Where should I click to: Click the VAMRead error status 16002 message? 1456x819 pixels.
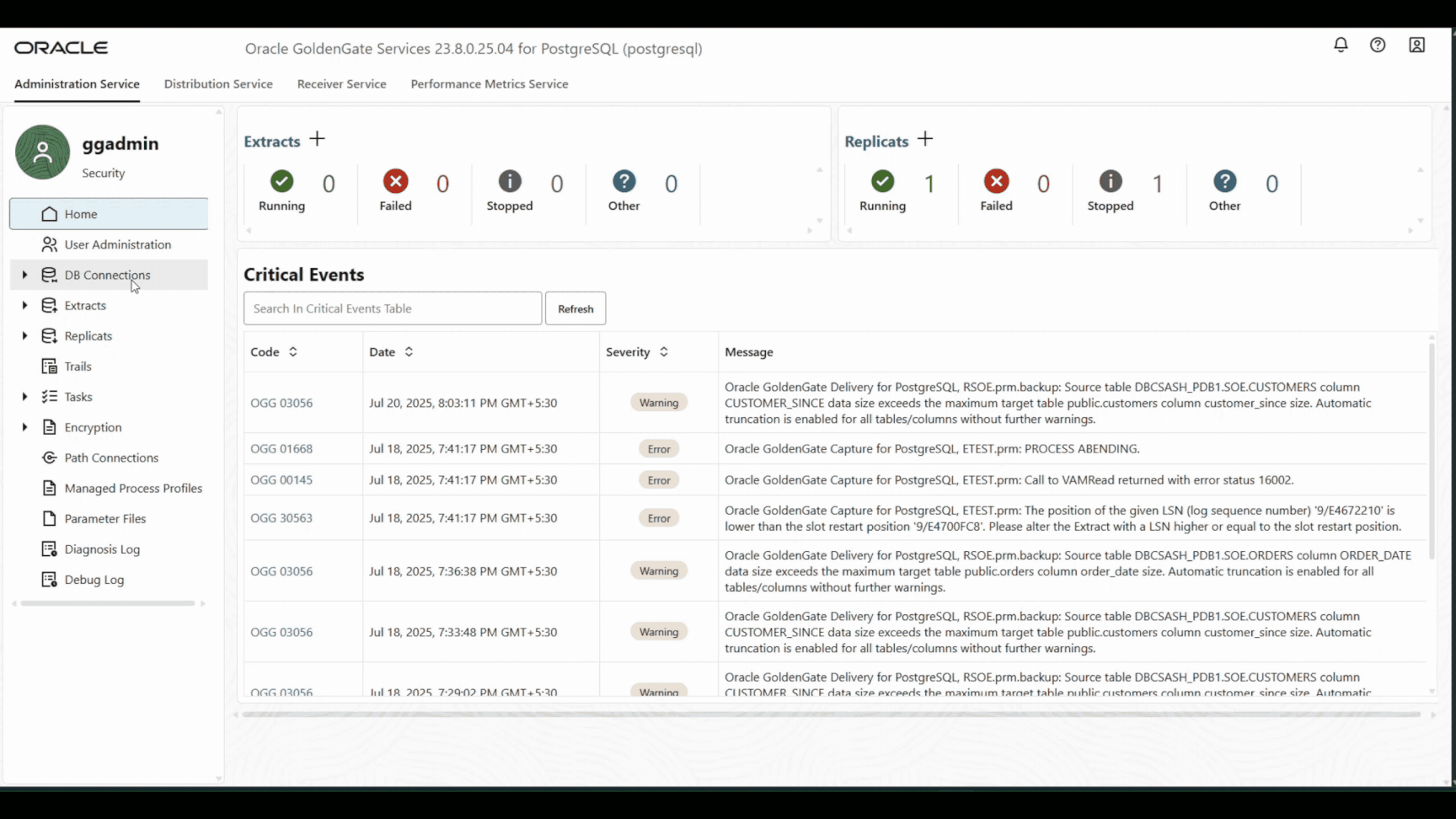pos(1009,480)
